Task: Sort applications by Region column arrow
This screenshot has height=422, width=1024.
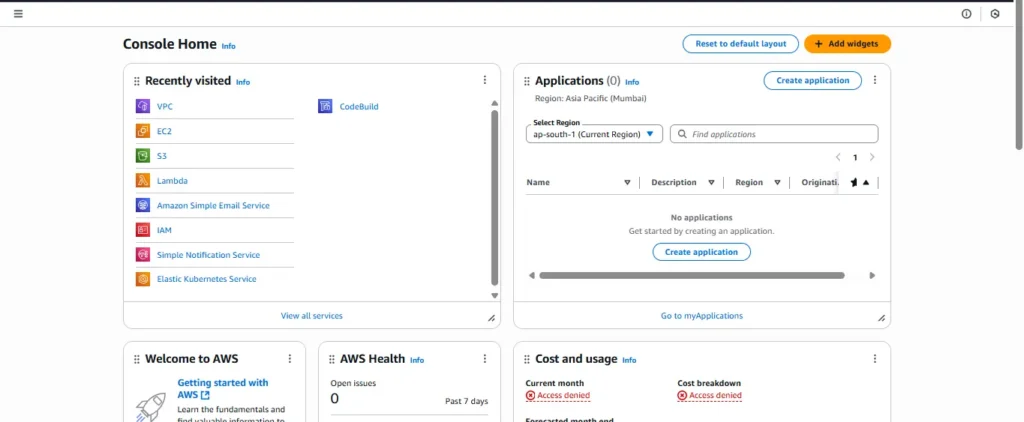Action: (777, 183)
